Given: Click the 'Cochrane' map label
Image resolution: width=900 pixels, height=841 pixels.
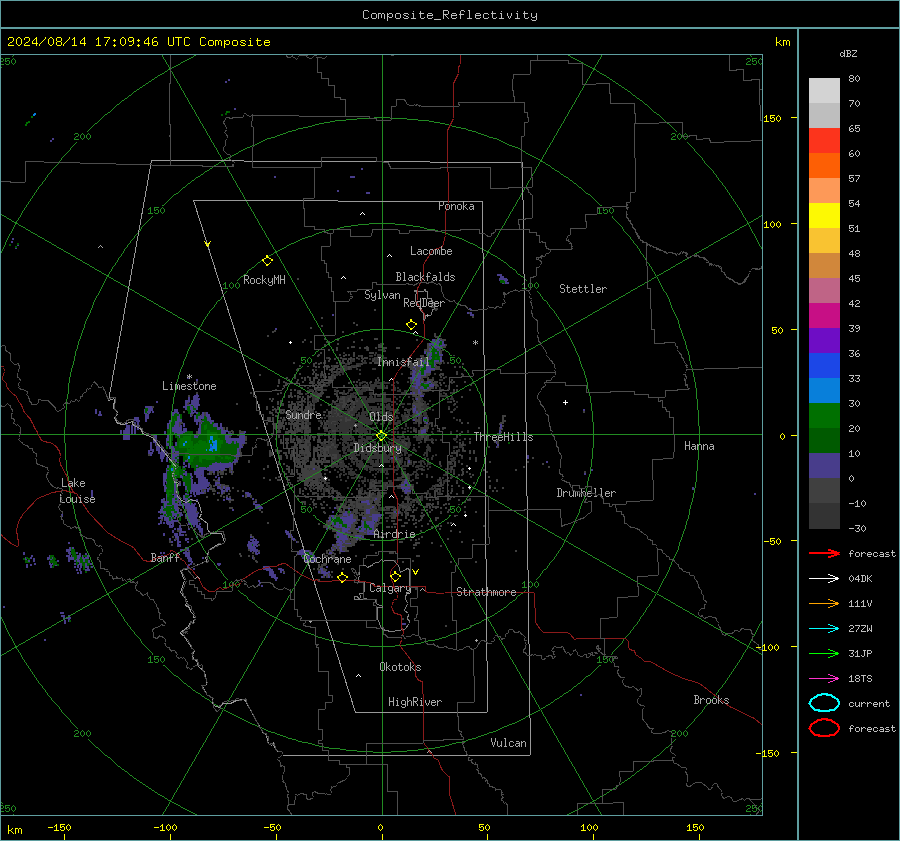Looking at the screenshot, I should (x=327, y=559).
